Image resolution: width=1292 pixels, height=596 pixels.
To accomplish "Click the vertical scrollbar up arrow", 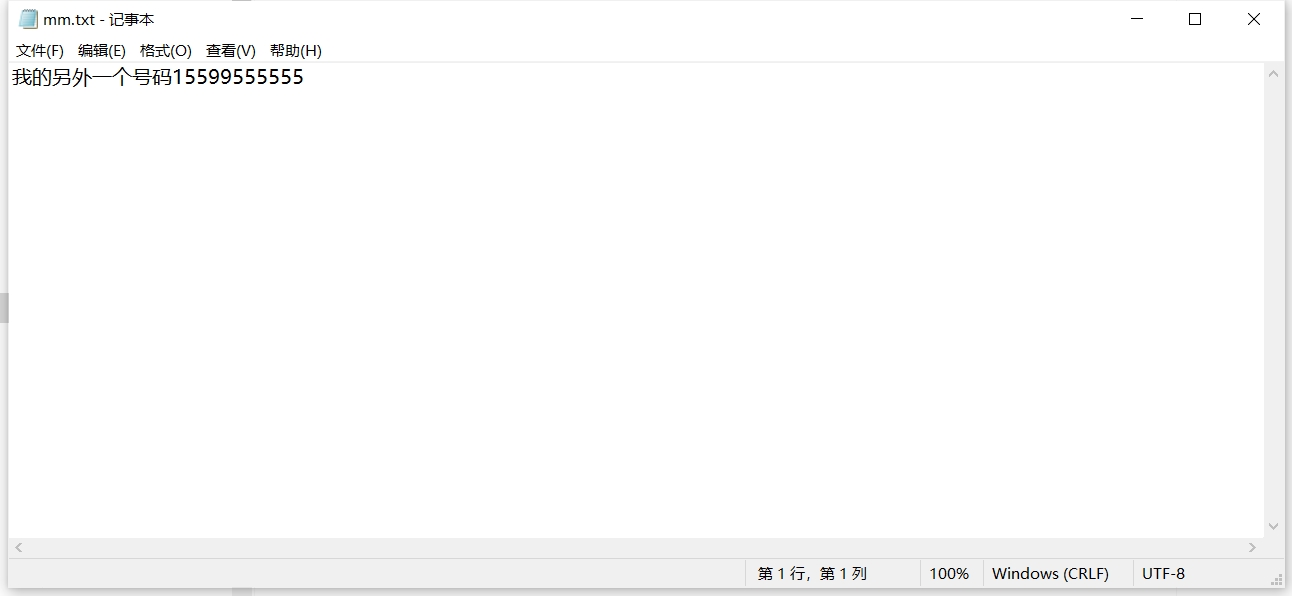I will [x=1273, y=74].
